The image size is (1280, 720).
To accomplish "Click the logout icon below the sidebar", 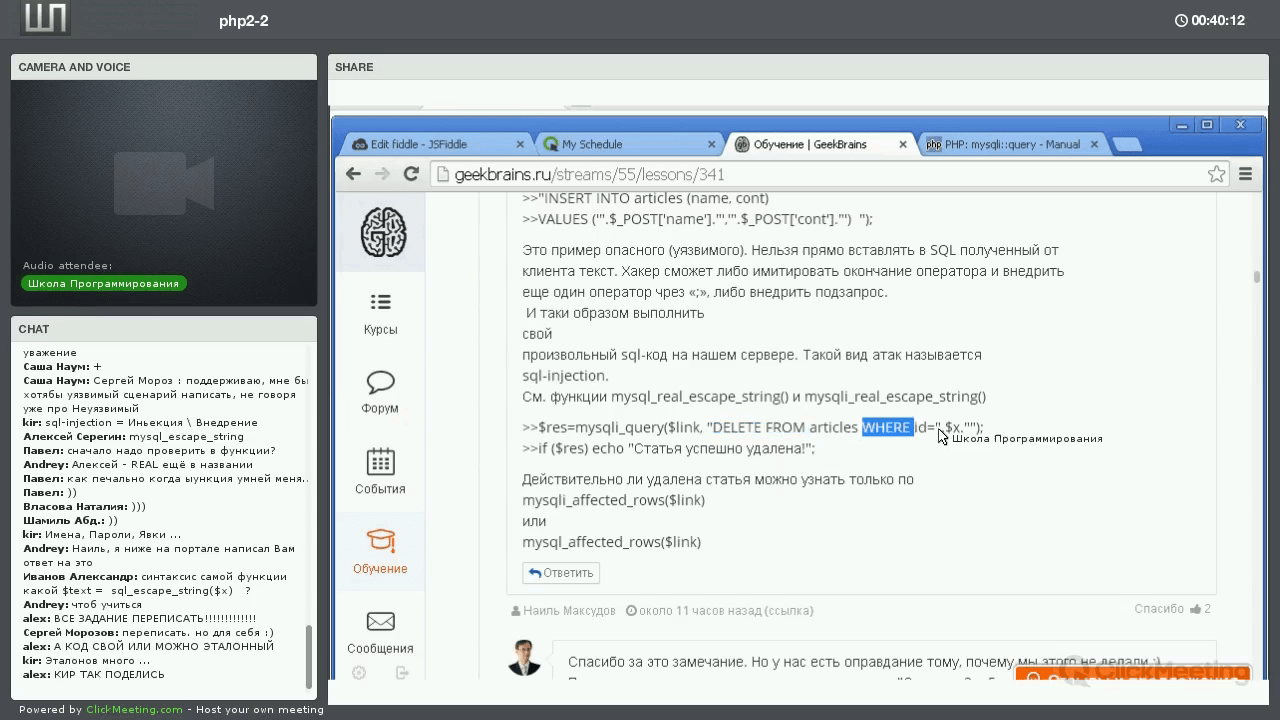I will pos(402,673).
